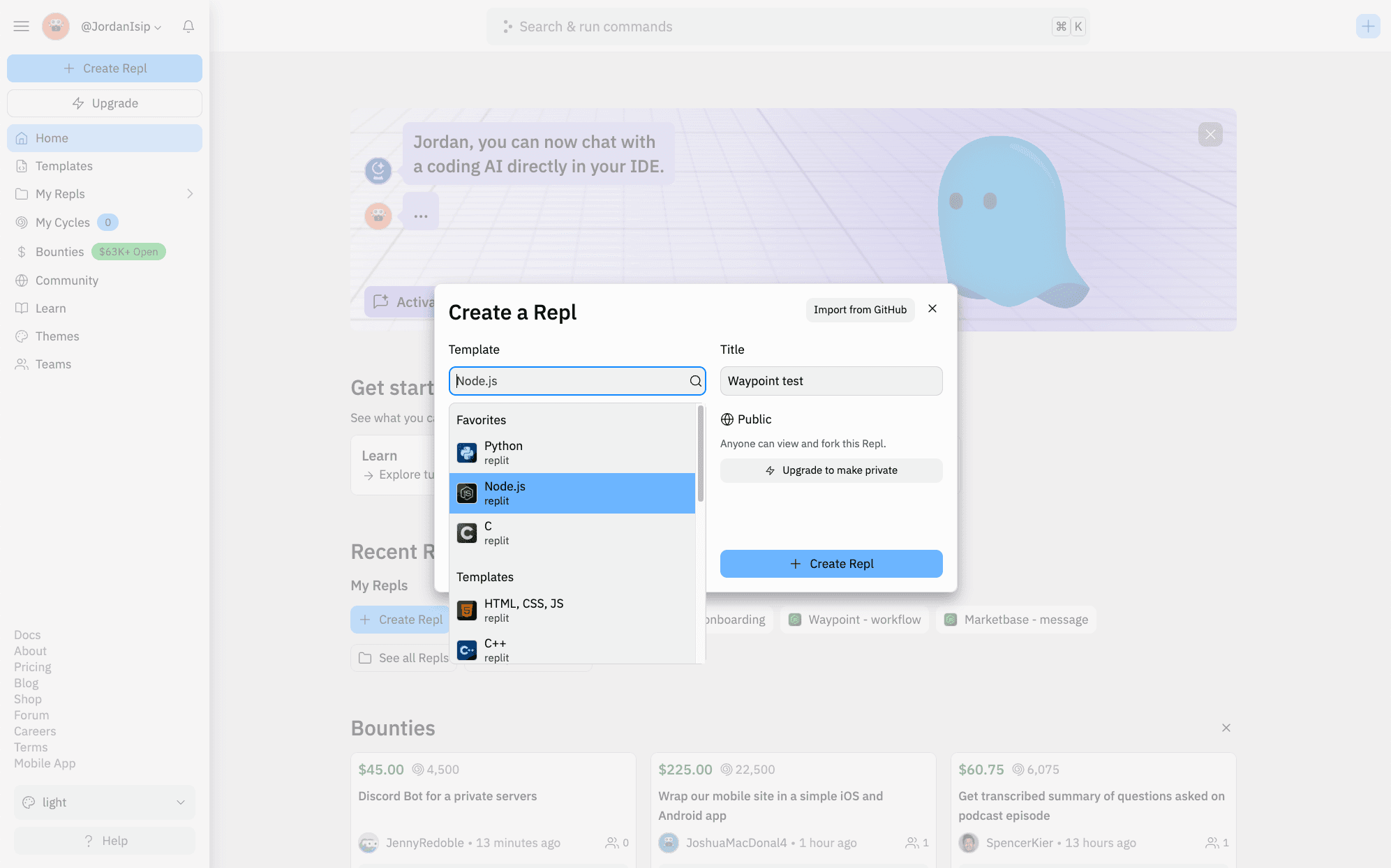The height and width of the screenshot is (868, 1391).
Task: Choose the C language template icon
Action: coord(467,533)
